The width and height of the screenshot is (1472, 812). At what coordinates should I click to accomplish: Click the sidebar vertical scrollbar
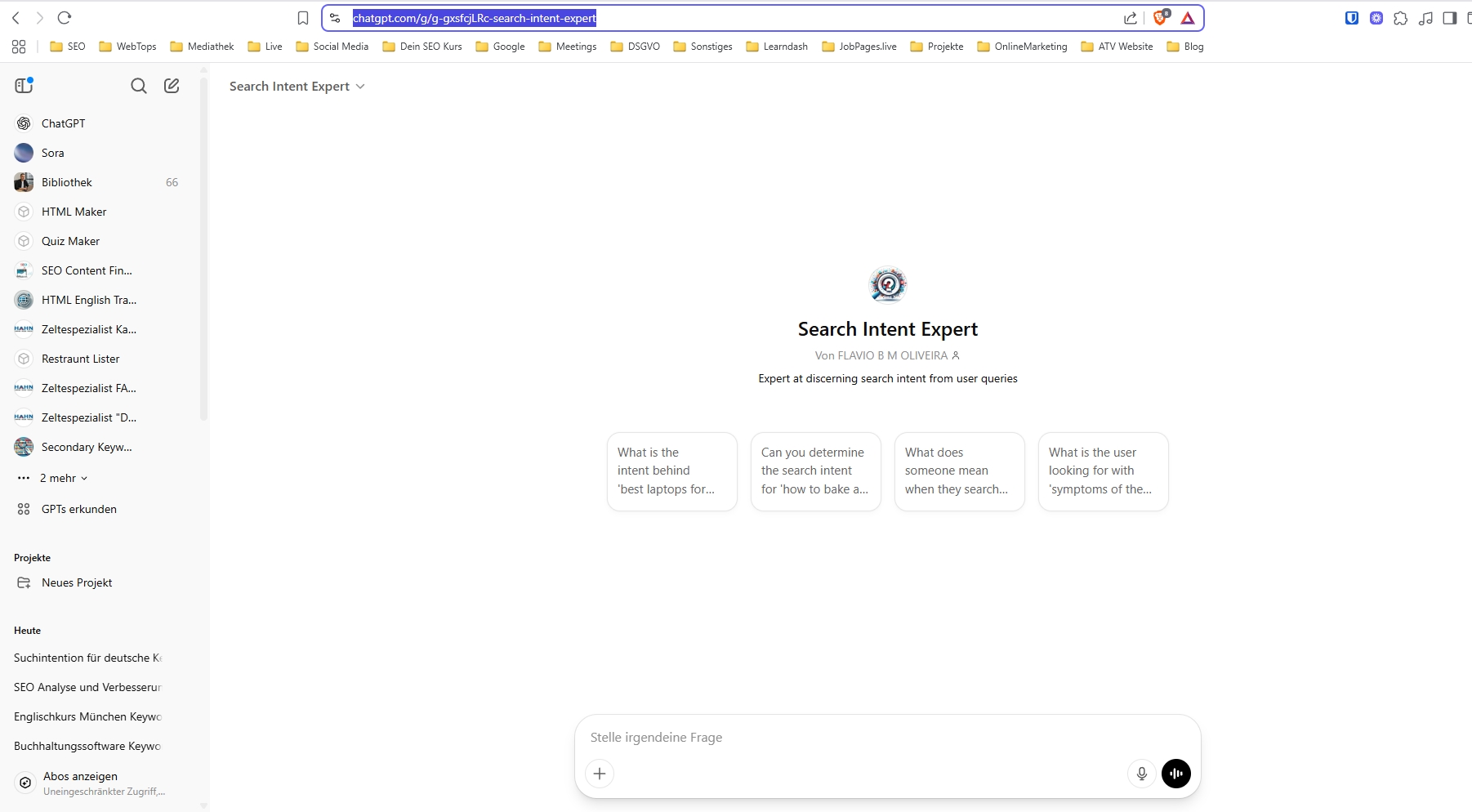point(203,327)
